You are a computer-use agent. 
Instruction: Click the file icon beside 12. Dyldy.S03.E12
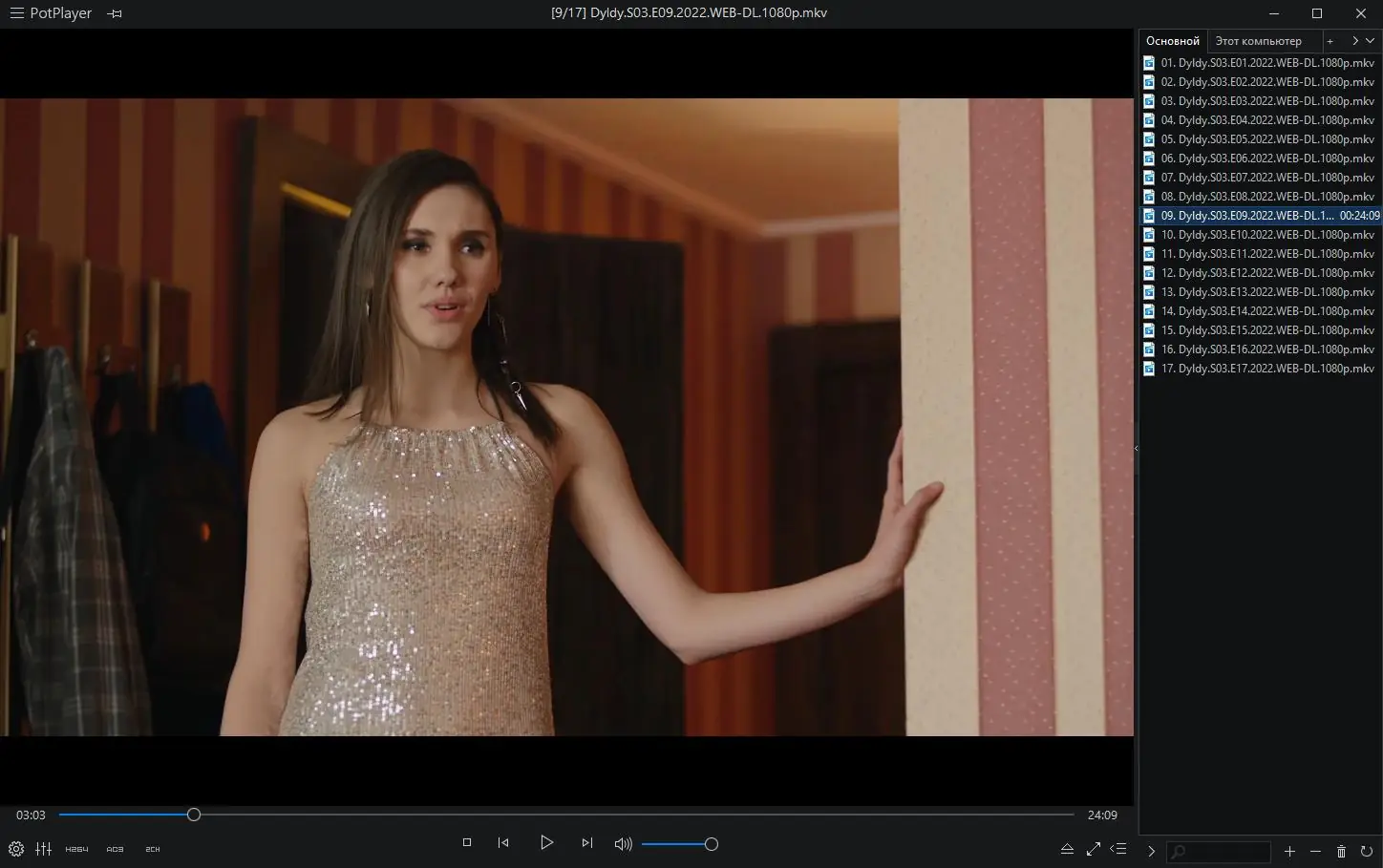(1149, 273)
